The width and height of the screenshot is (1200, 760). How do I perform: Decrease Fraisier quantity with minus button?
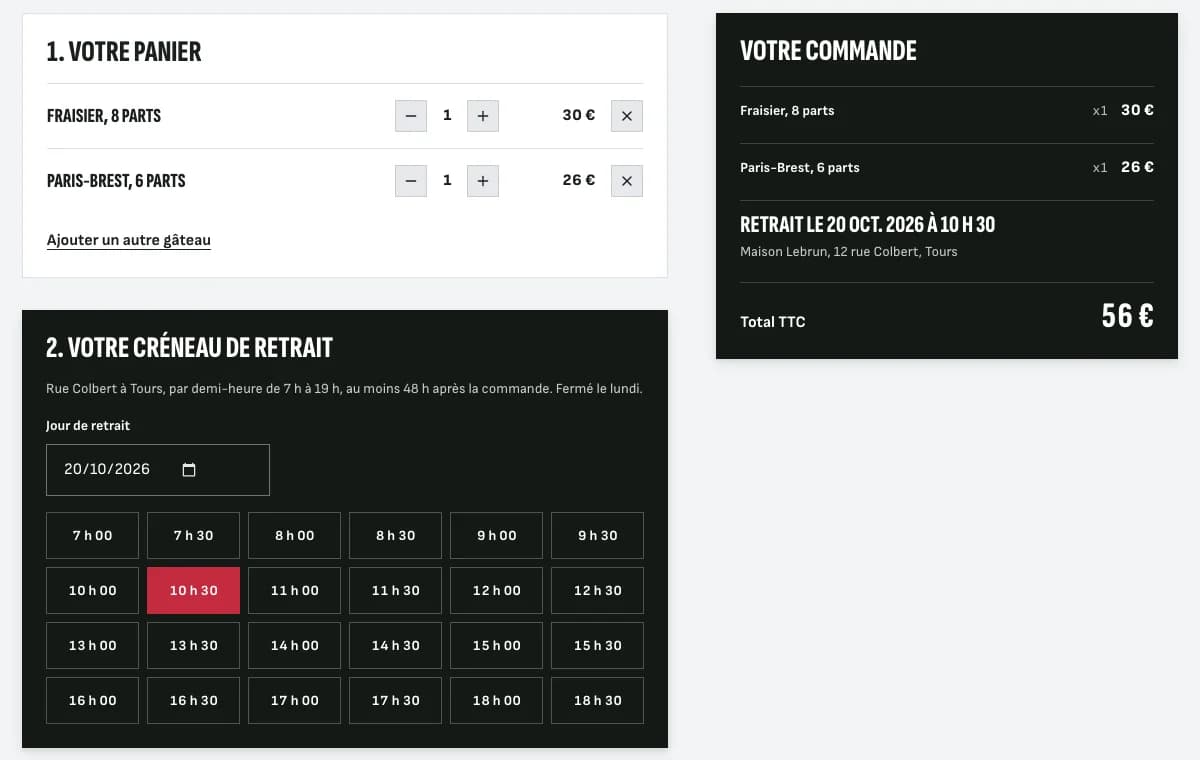[411, 116]
